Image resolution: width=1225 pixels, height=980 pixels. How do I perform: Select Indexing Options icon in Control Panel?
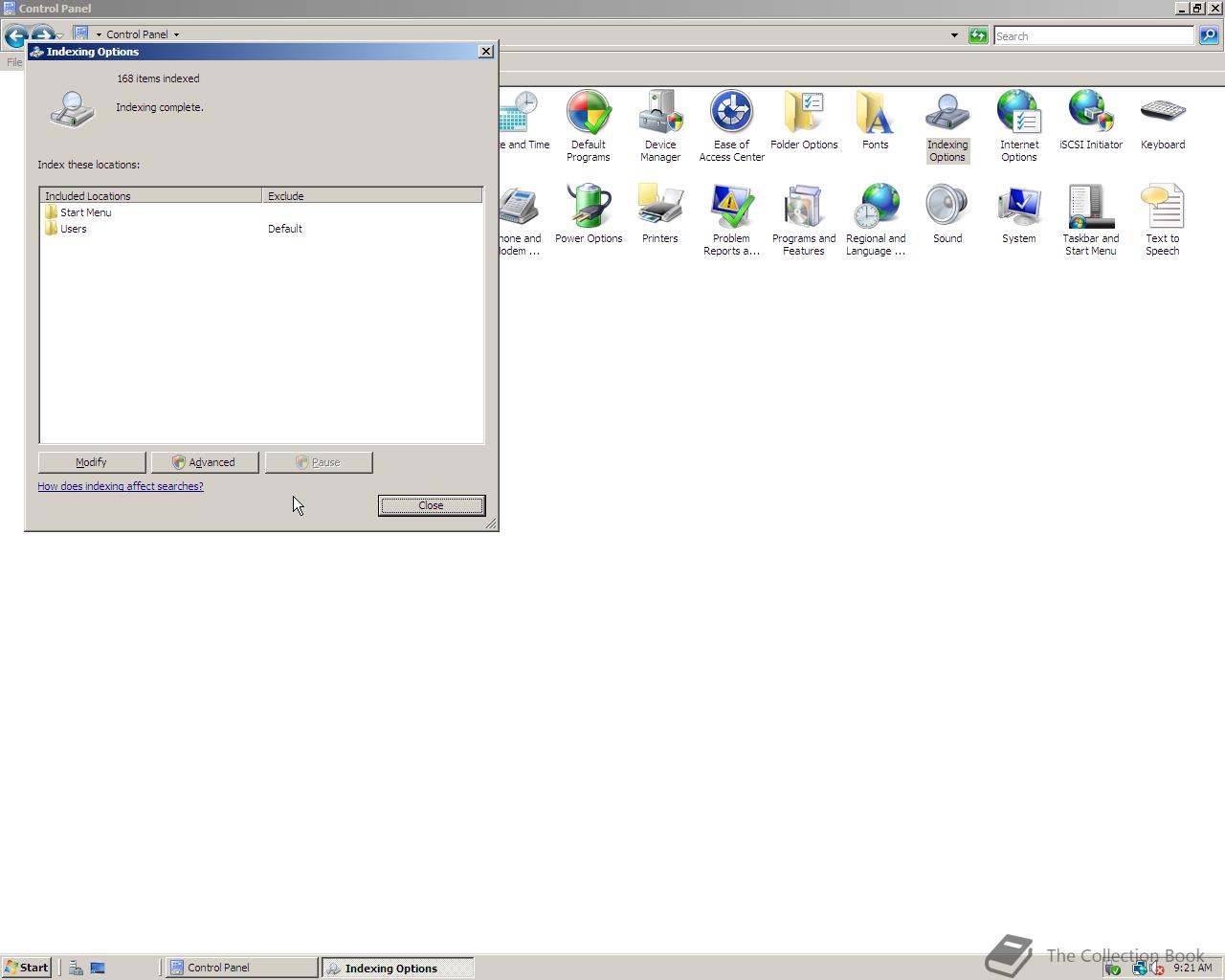click(x=947, y=125)
